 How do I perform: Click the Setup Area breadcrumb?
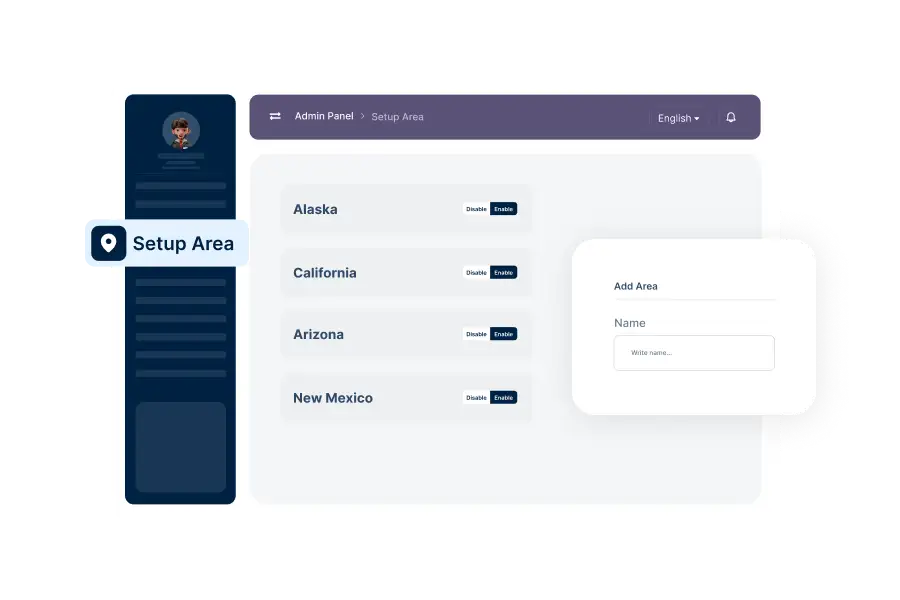[397, 117]
